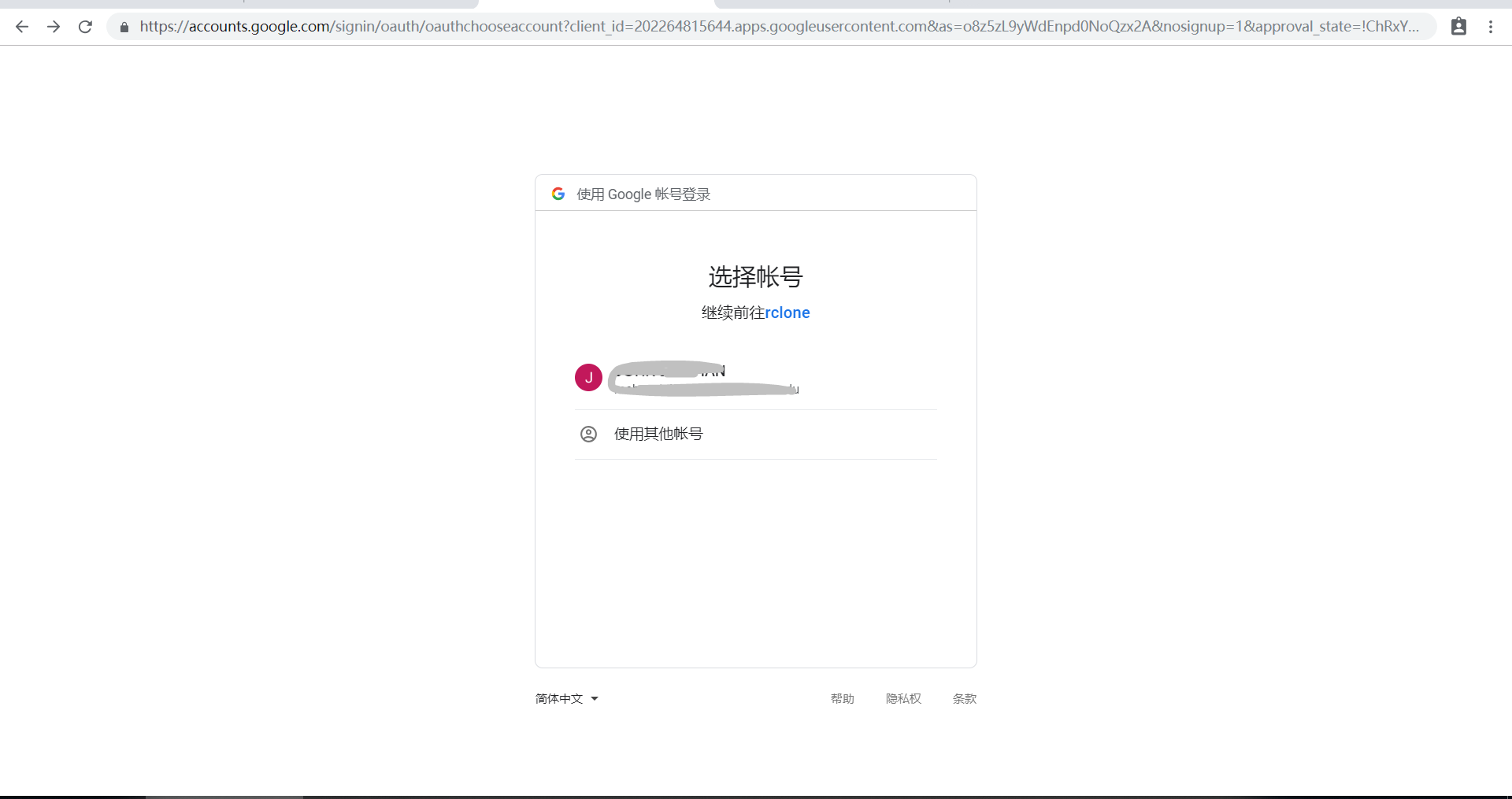1512x799 pixels.
Task: Go forward with the browser arrow
Action: (54, 27)
